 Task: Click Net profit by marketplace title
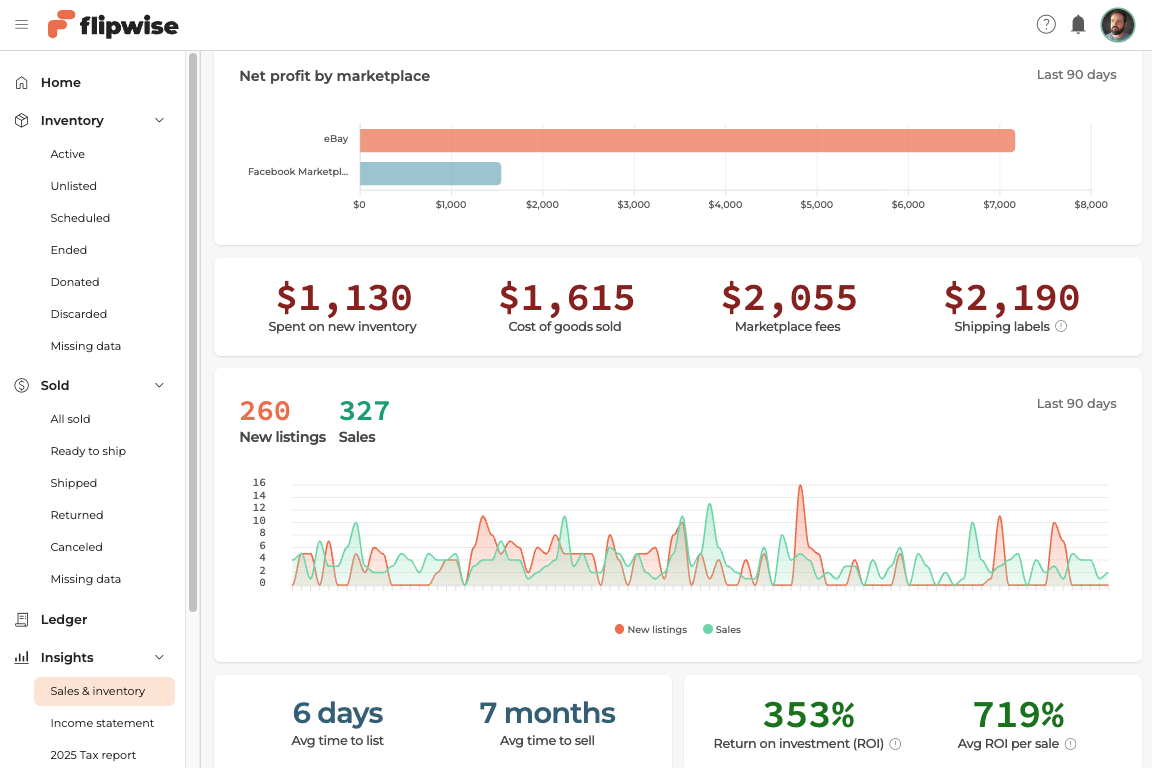pos(334,76)
